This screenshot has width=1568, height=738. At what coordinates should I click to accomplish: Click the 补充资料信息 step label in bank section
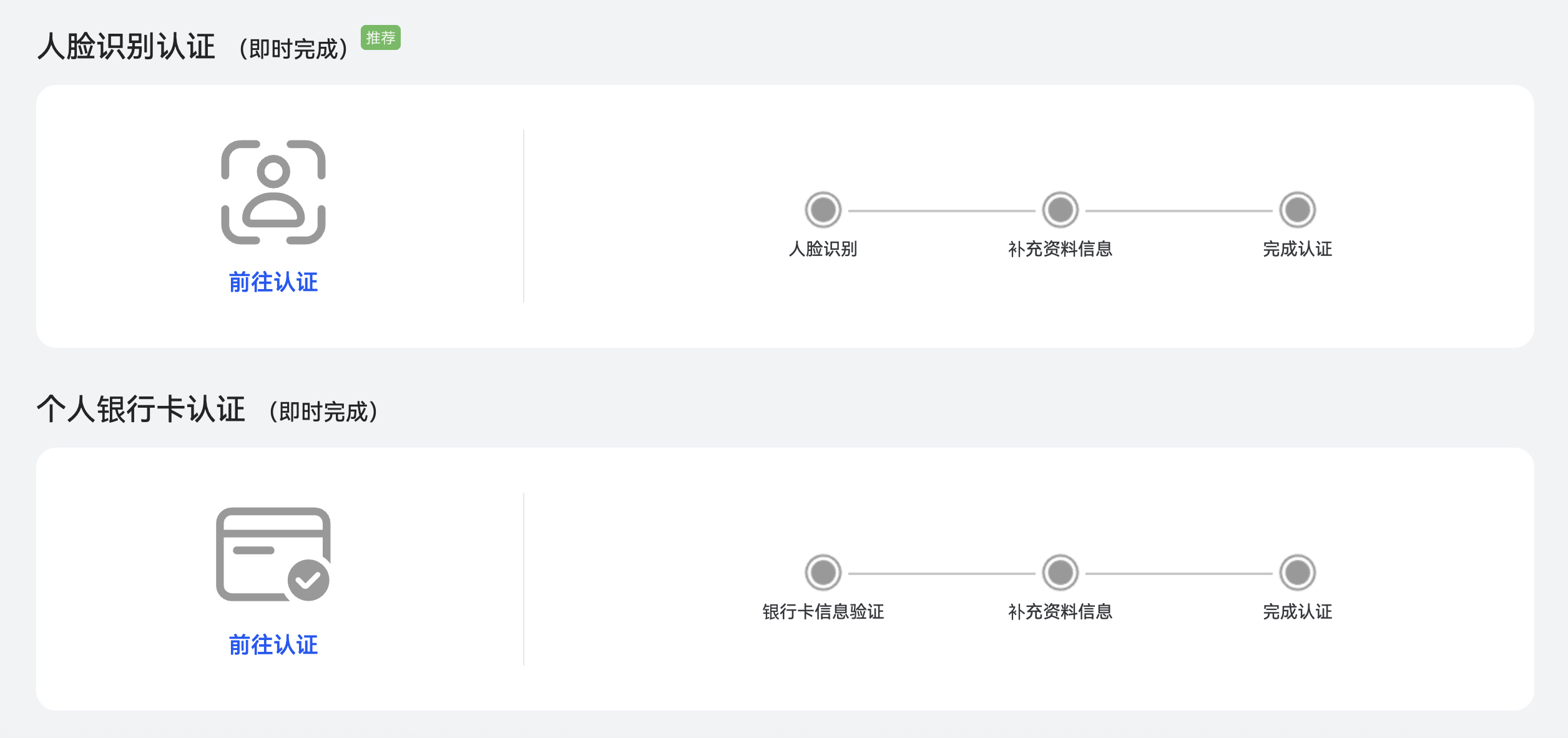[x=1060, y=613]
